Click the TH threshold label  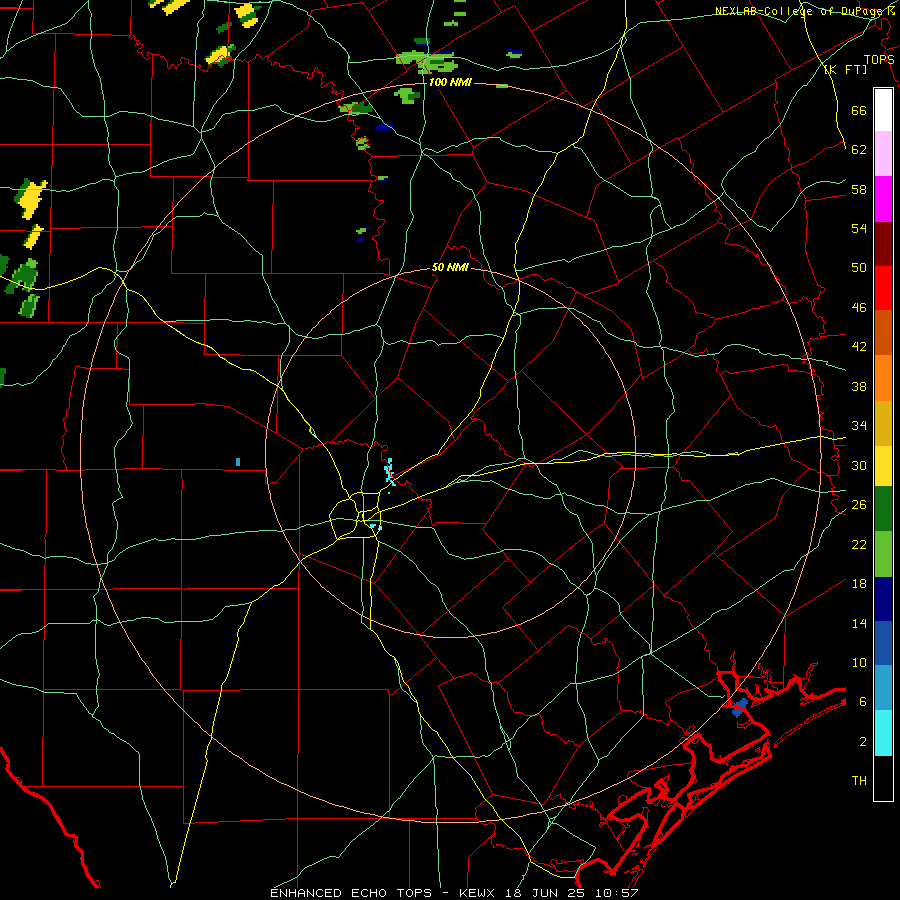859,781
